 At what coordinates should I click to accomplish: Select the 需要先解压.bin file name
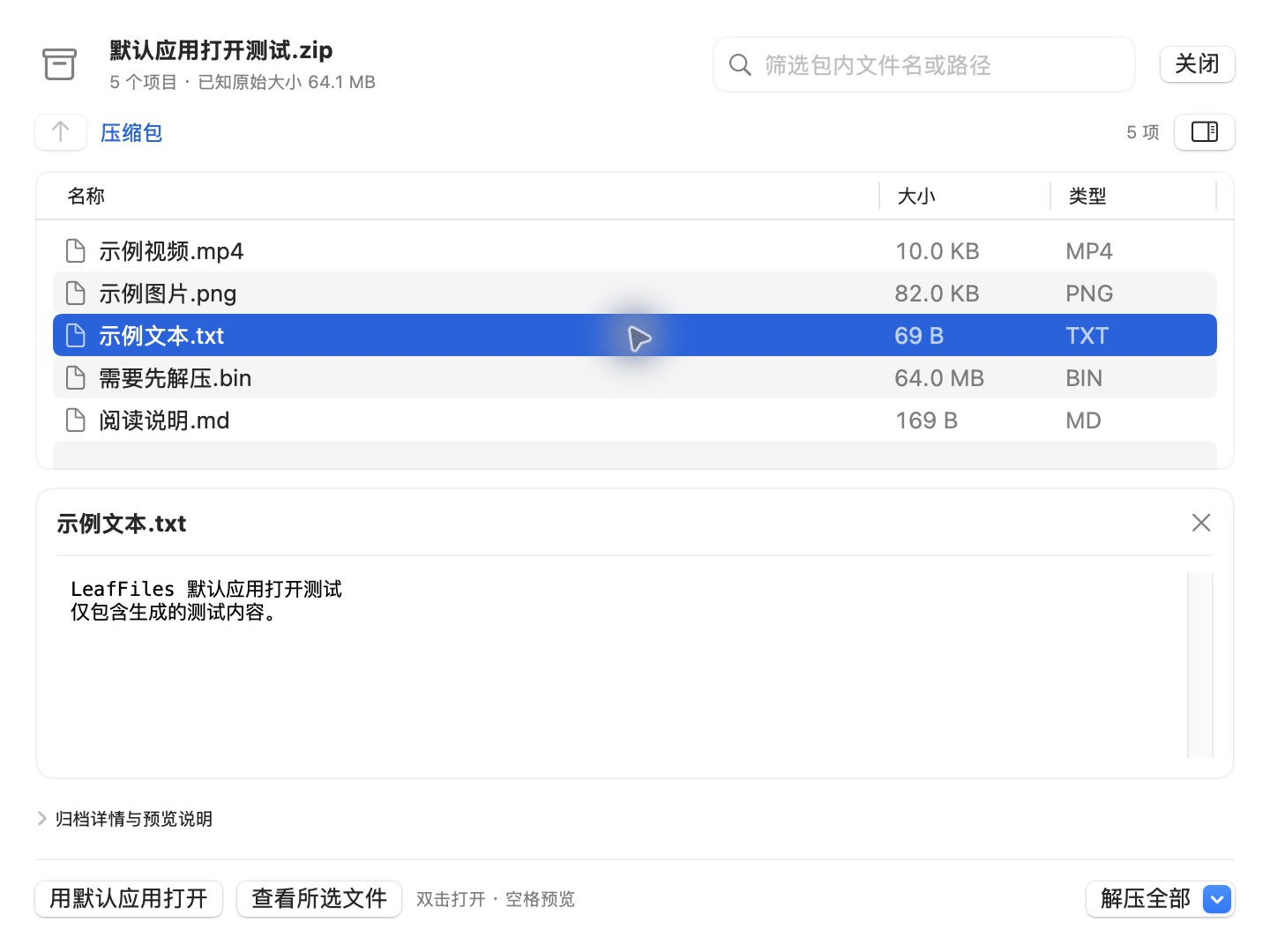point(176,378)
